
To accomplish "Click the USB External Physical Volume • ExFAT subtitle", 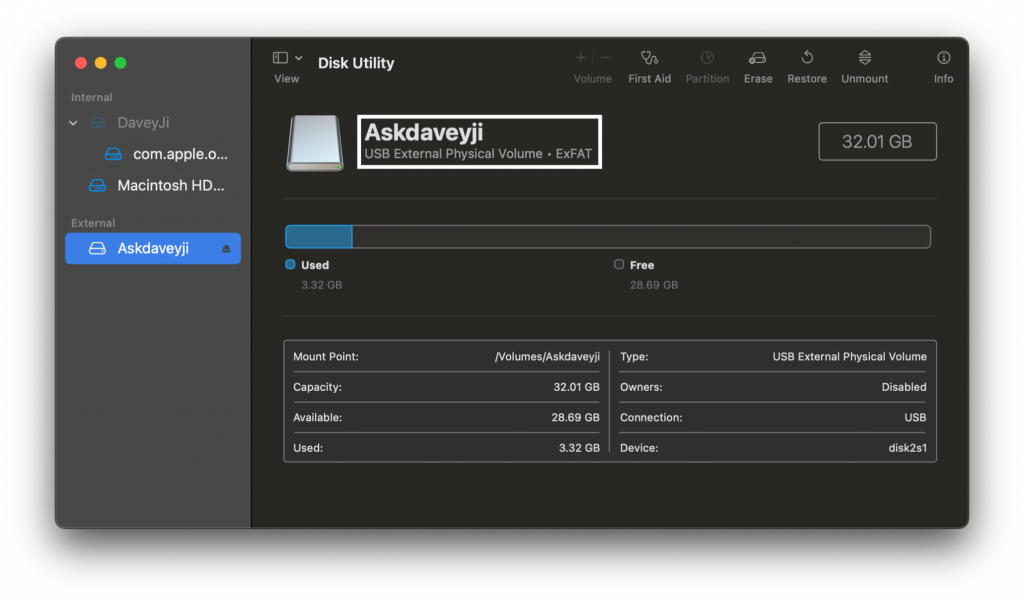I will pos(478,154).
